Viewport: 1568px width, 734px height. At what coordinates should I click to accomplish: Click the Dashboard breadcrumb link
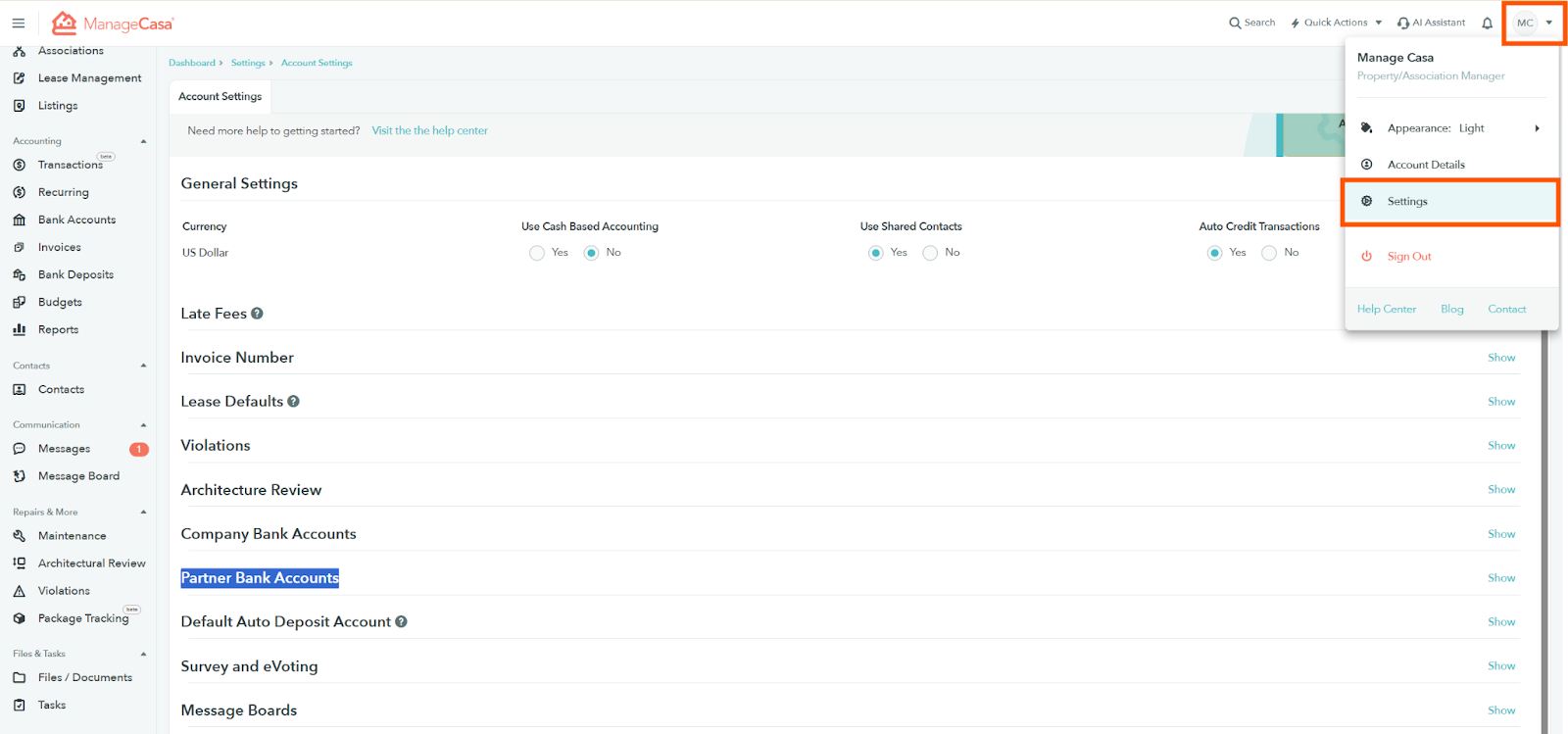tap(192, 63)
